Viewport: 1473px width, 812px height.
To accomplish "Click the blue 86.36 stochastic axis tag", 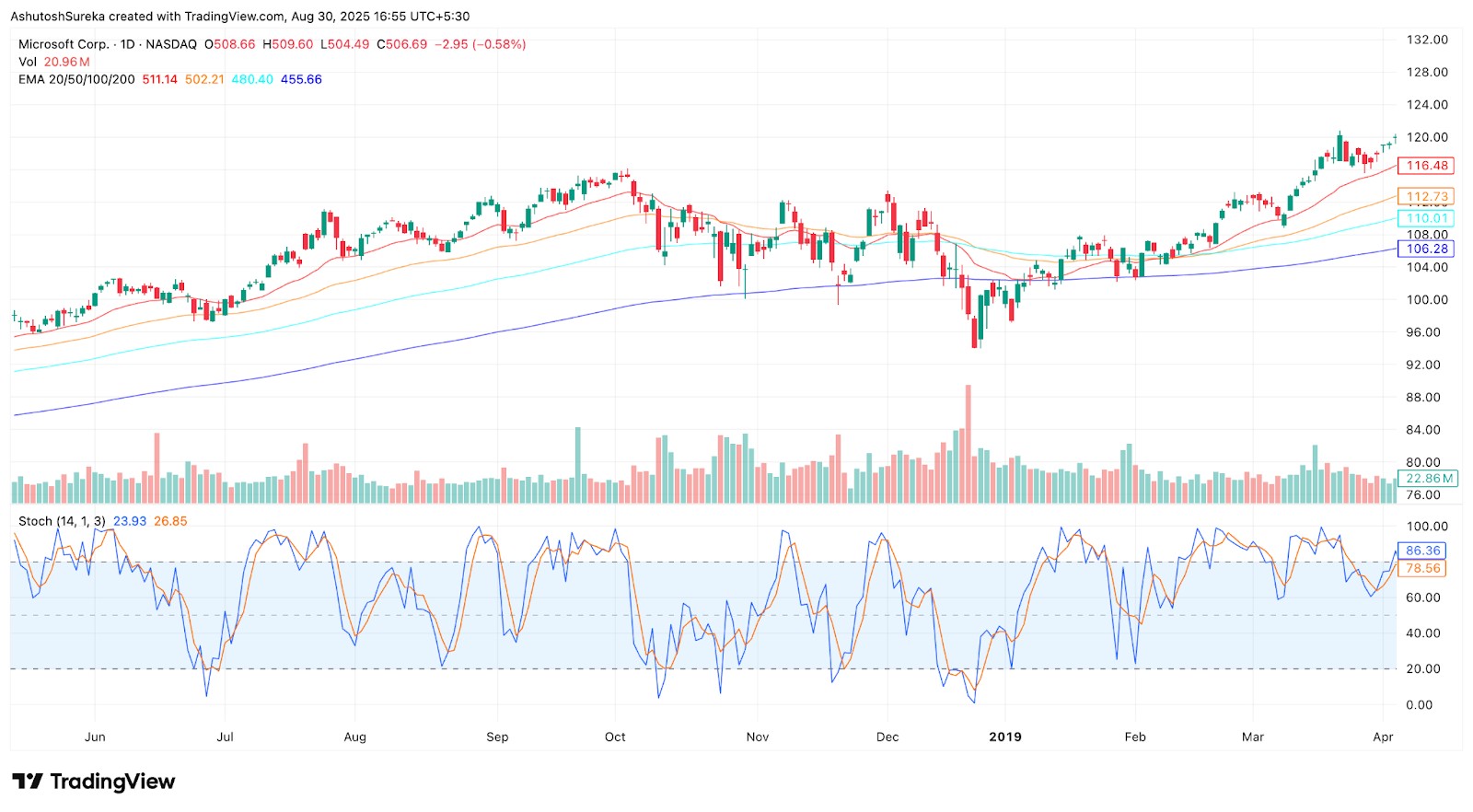I will click(1422, 551).
